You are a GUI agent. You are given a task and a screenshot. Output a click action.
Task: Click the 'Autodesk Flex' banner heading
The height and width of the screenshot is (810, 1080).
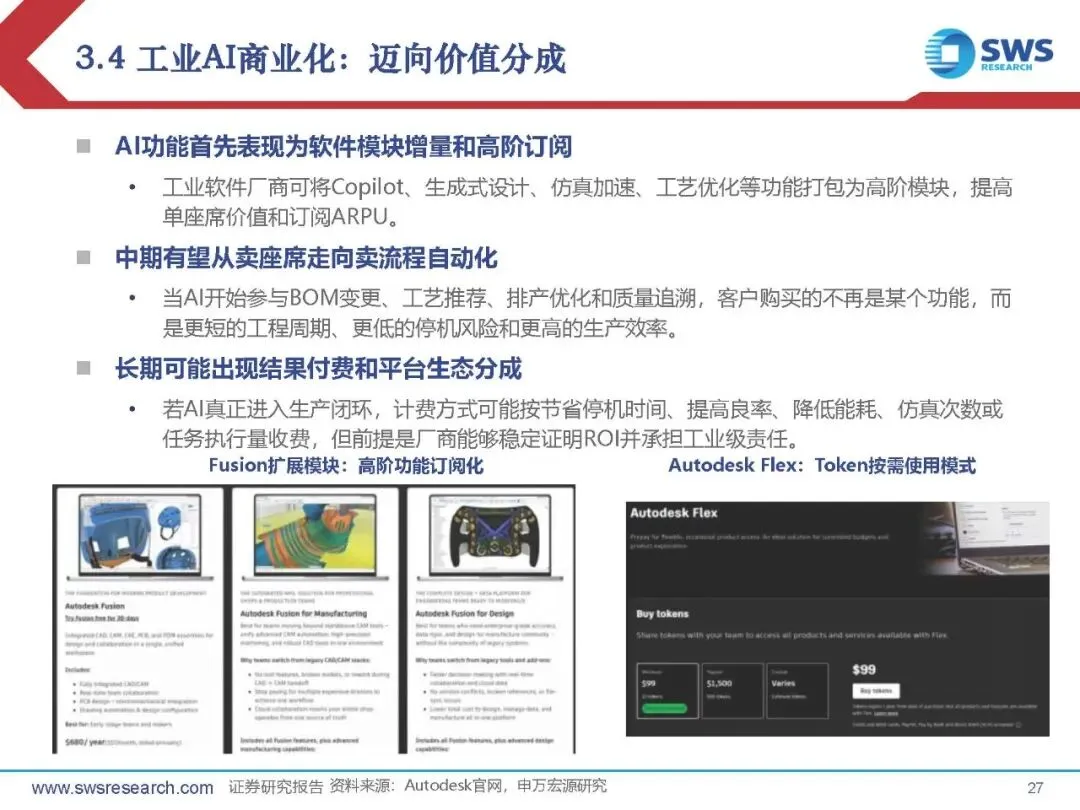(x=674, y=513)
